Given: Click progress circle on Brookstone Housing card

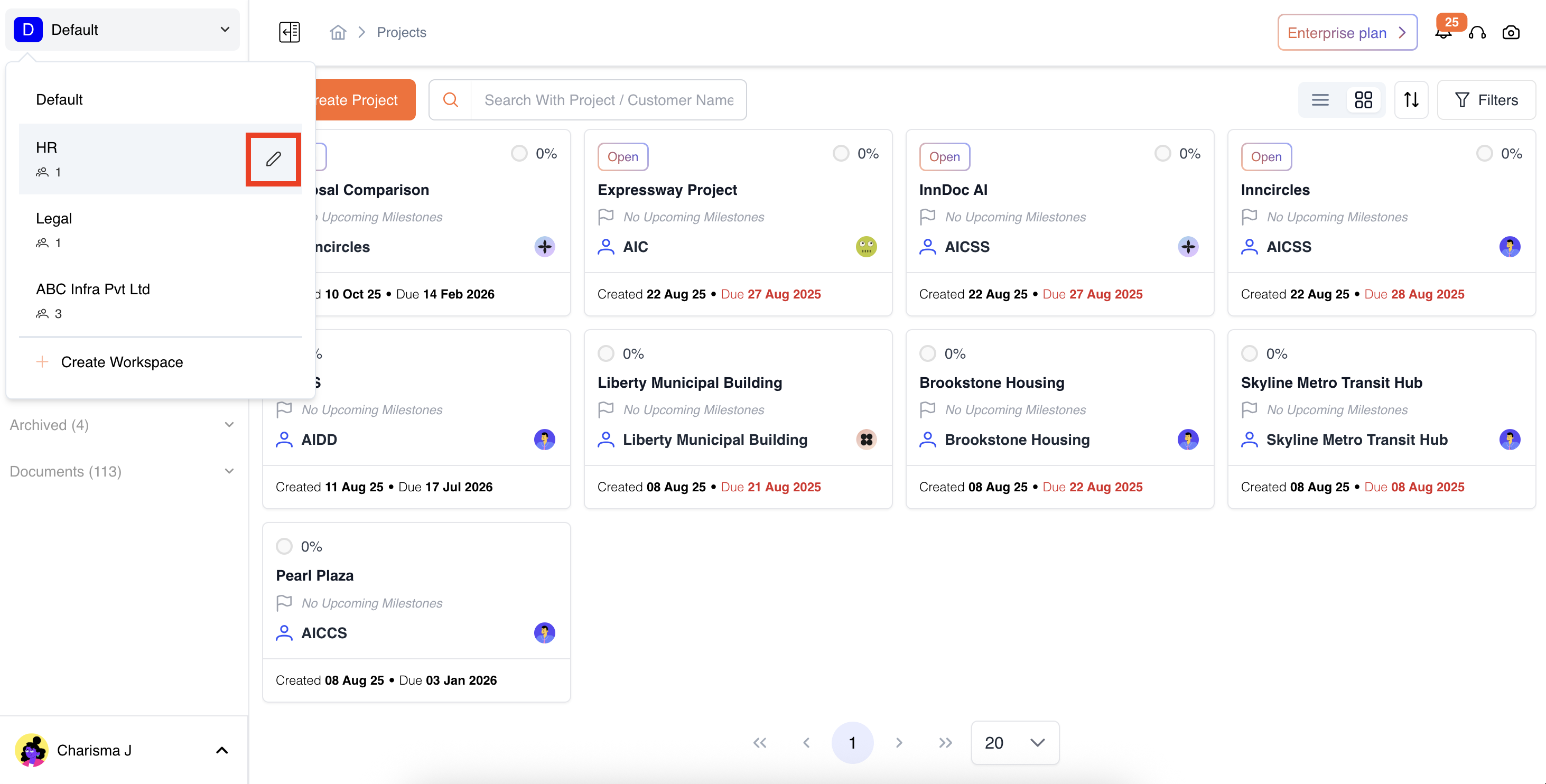Looking at the screenshot, I should point(927,353).
